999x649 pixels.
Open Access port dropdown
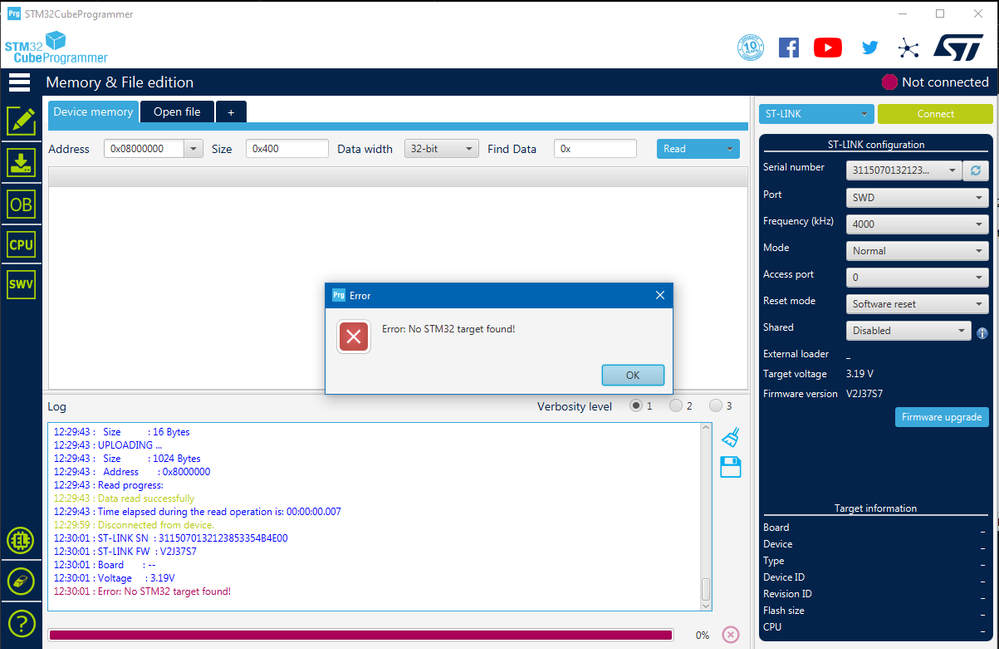[x=917, y=278]
